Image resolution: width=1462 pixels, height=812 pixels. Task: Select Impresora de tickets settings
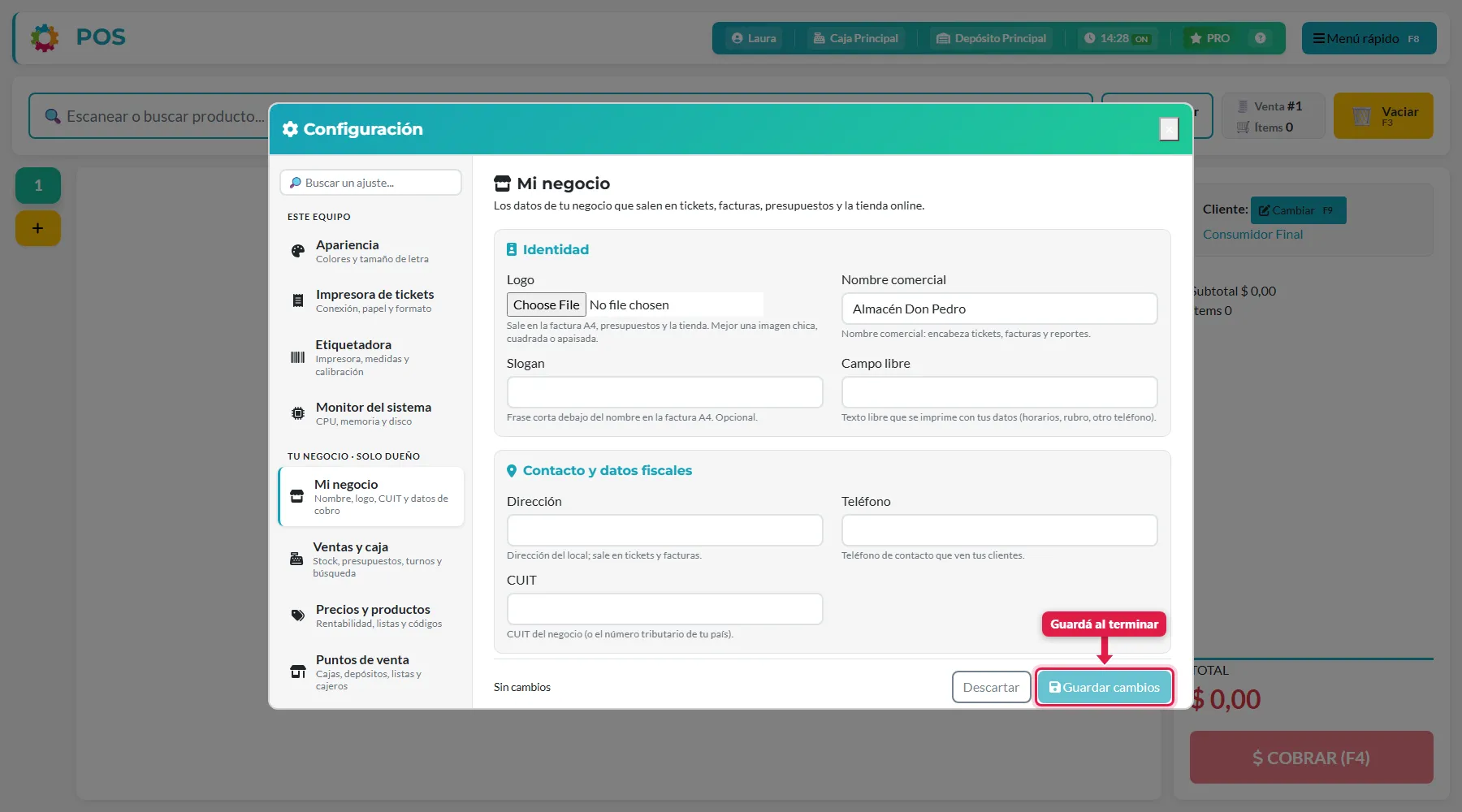[x=371, y=300]
